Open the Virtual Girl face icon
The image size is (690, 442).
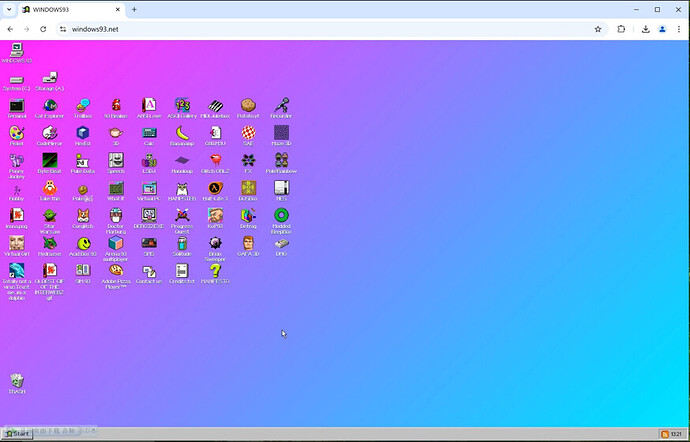[17, 243]
